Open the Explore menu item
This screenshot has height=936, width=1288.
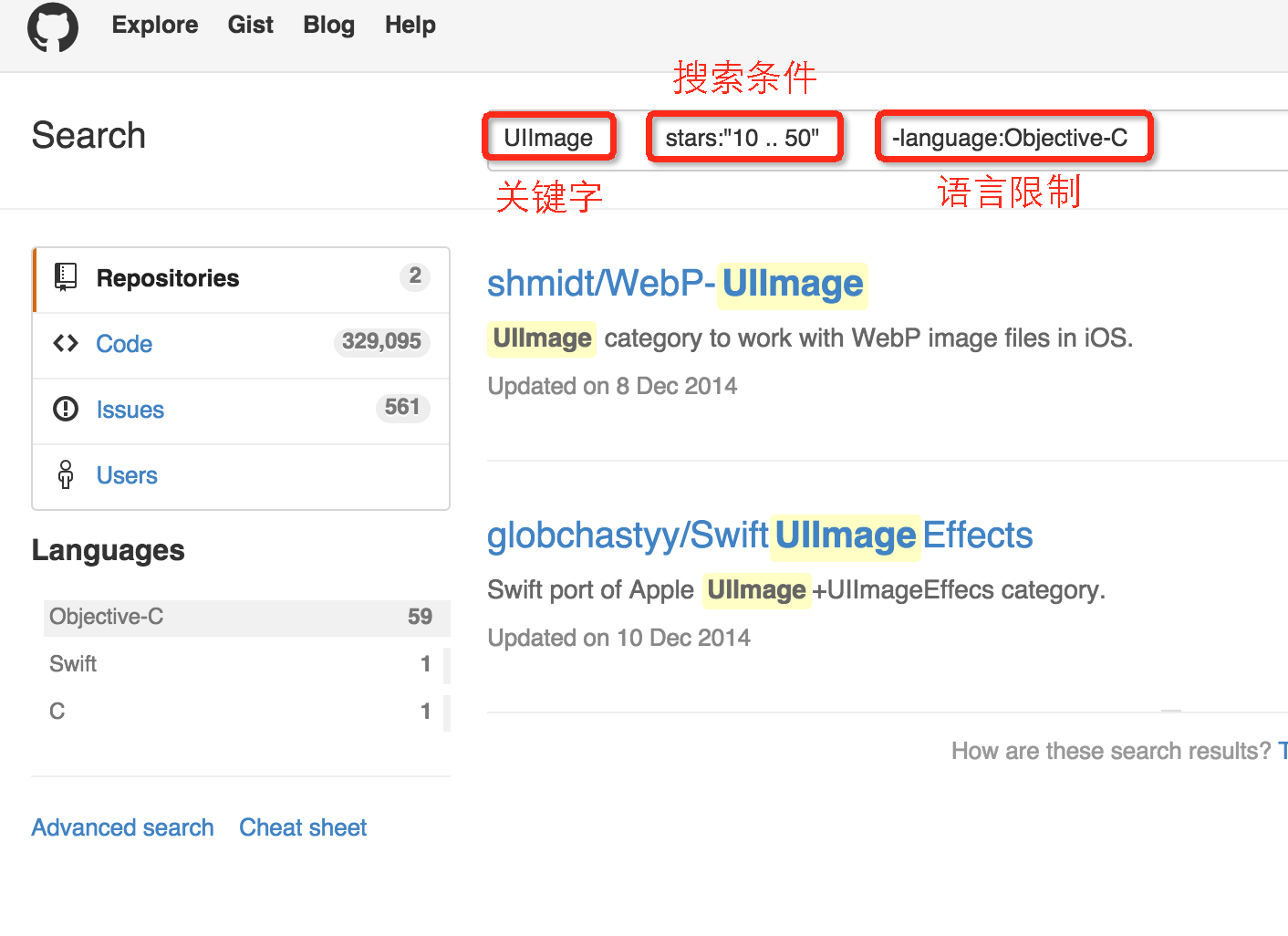click(x=155, y=25)
